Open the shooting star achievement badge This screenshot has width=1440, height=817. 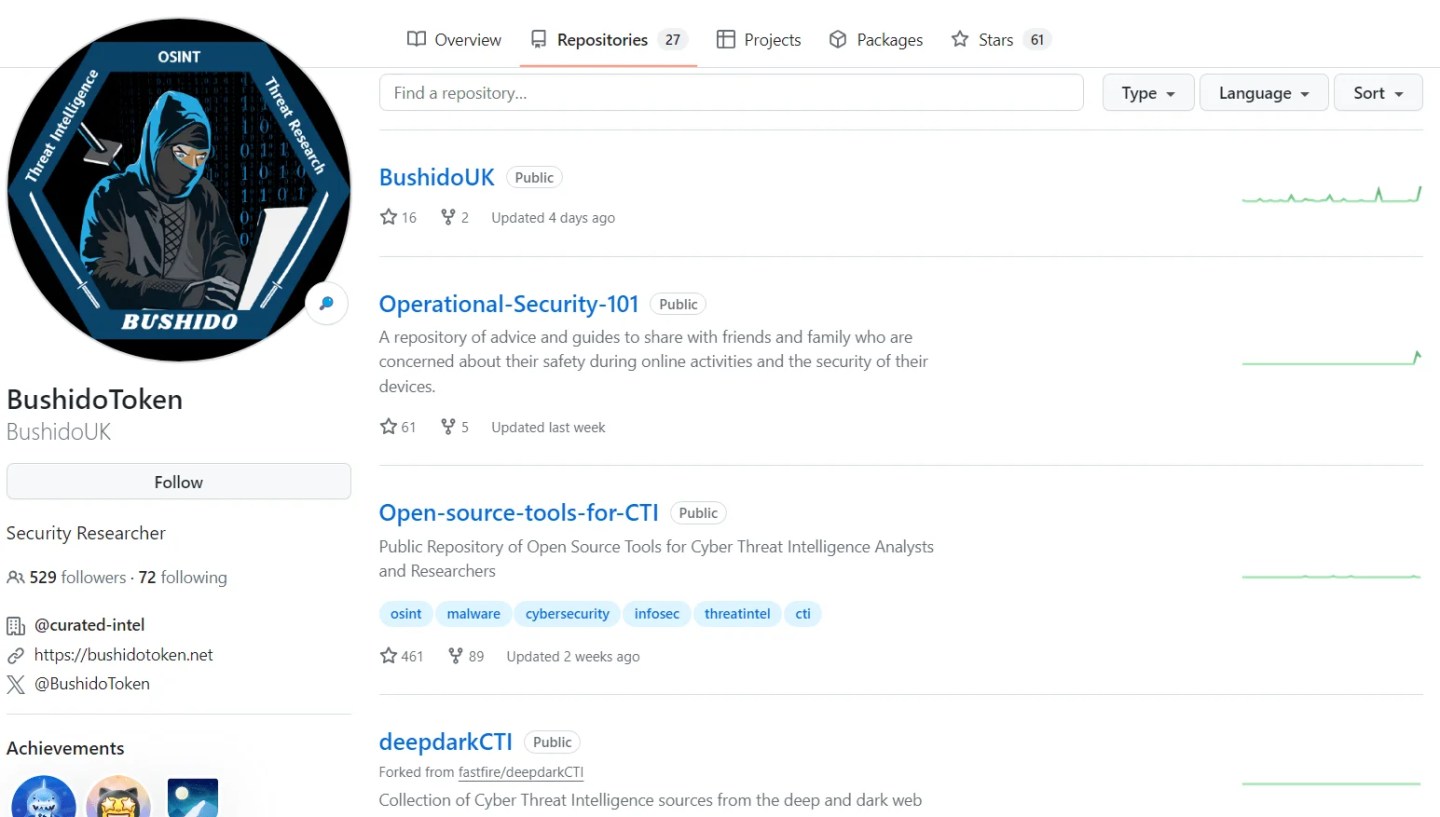(x=193, y=796)
